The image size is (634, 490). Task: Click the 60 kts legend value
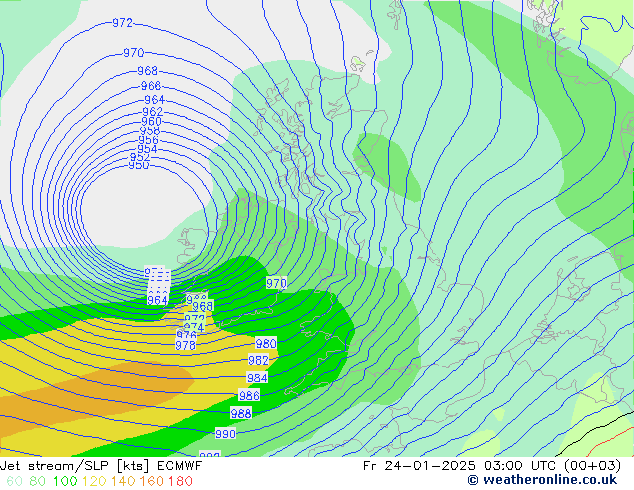click(15, 481)
